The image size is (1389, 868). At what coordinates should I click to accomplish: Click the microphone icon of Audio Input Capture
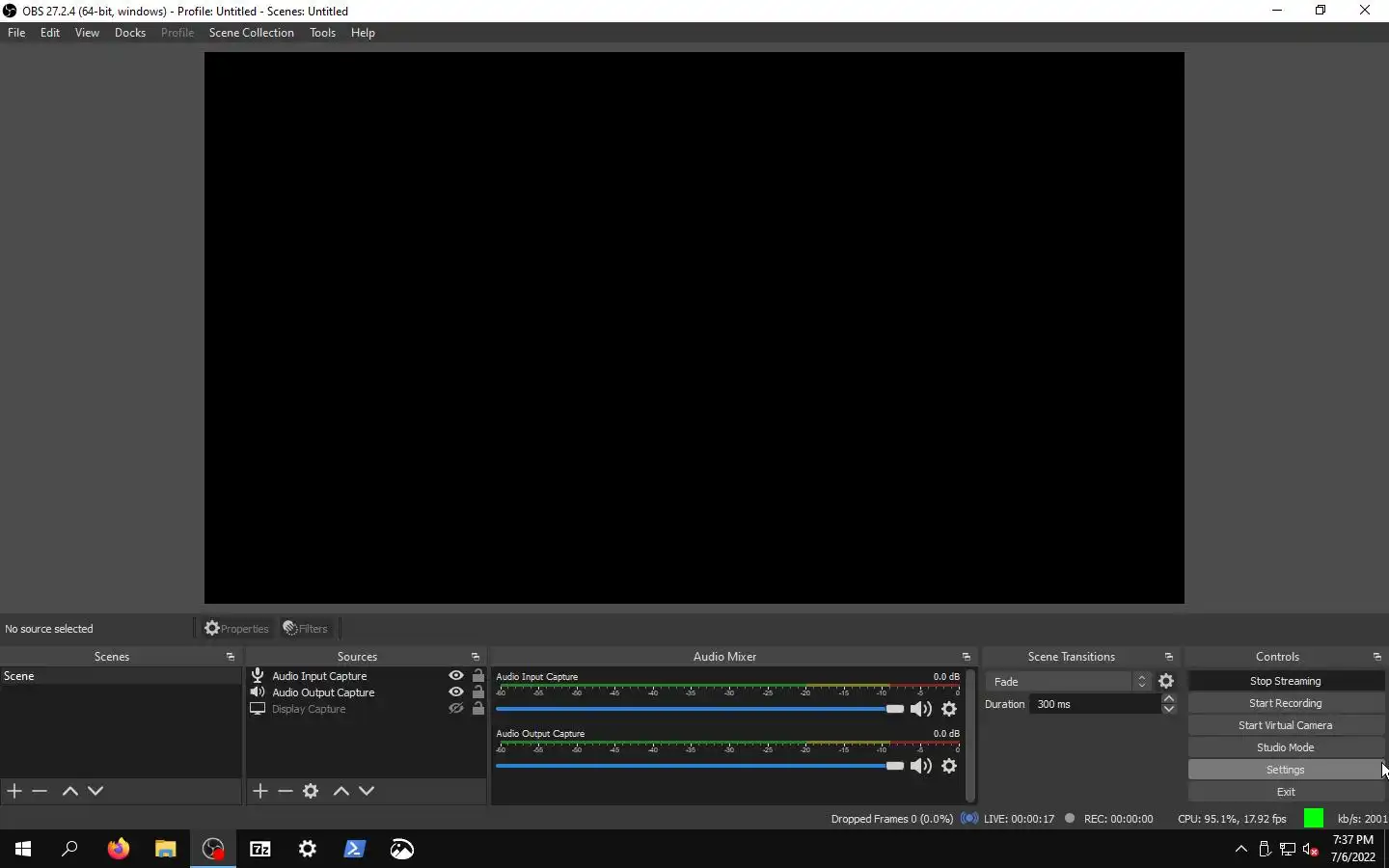(x=258, y=676)
